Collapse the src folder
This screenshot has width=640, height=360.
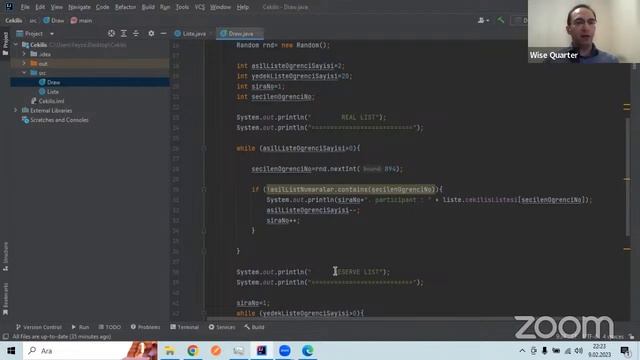pos(24,73)
